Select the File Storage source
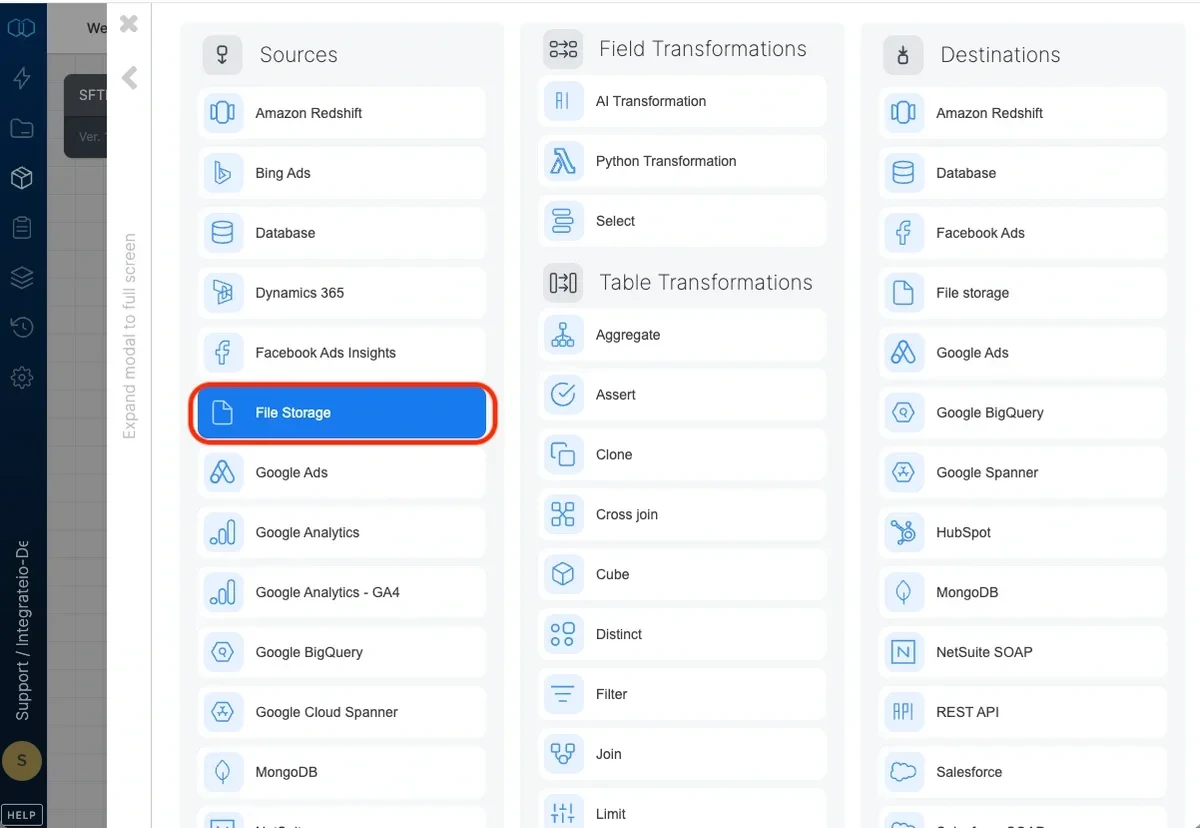The image size is (1200, 828). 342,412
